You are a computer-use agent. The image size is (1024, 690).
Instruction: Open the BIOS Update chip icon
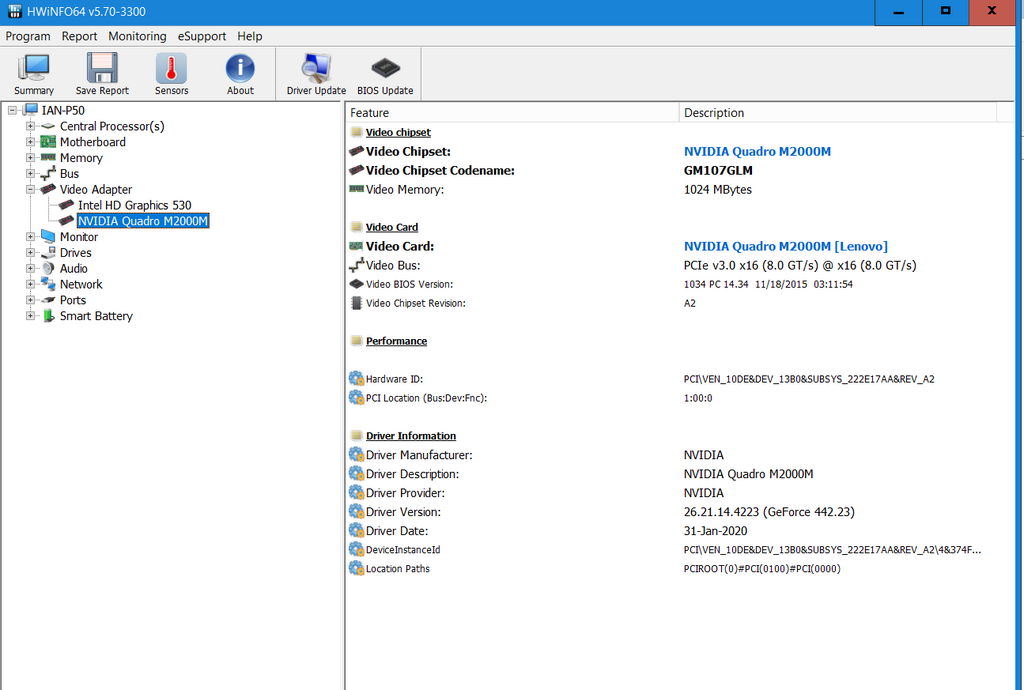(x=385, y=68)
